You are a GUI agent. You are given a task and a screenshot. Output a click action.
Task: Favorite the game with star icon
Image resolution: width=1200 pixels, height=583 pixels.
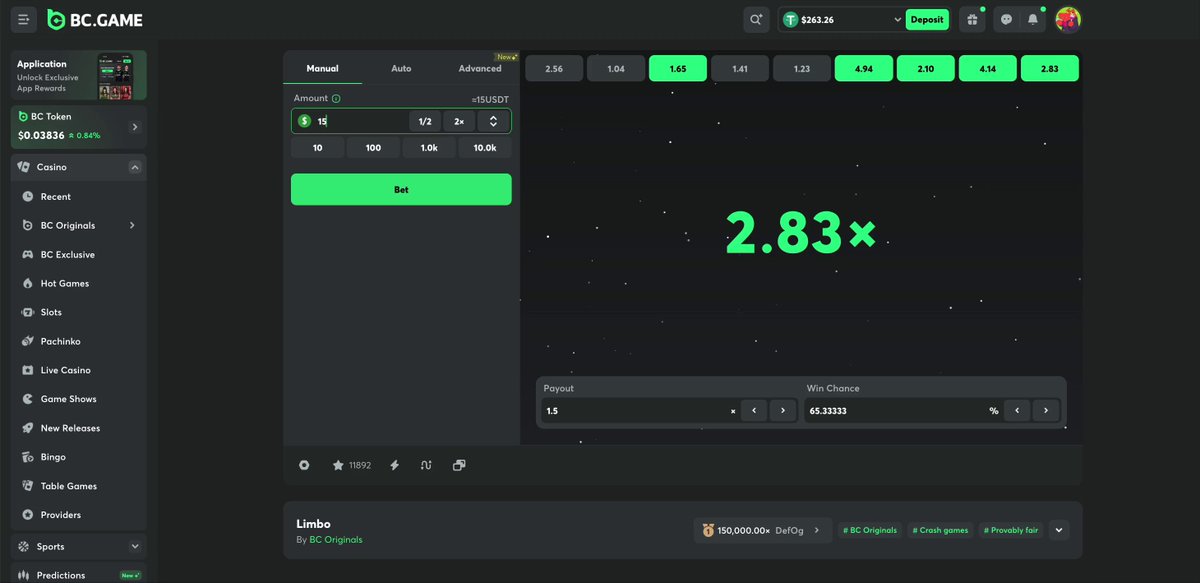coord(338,465)
